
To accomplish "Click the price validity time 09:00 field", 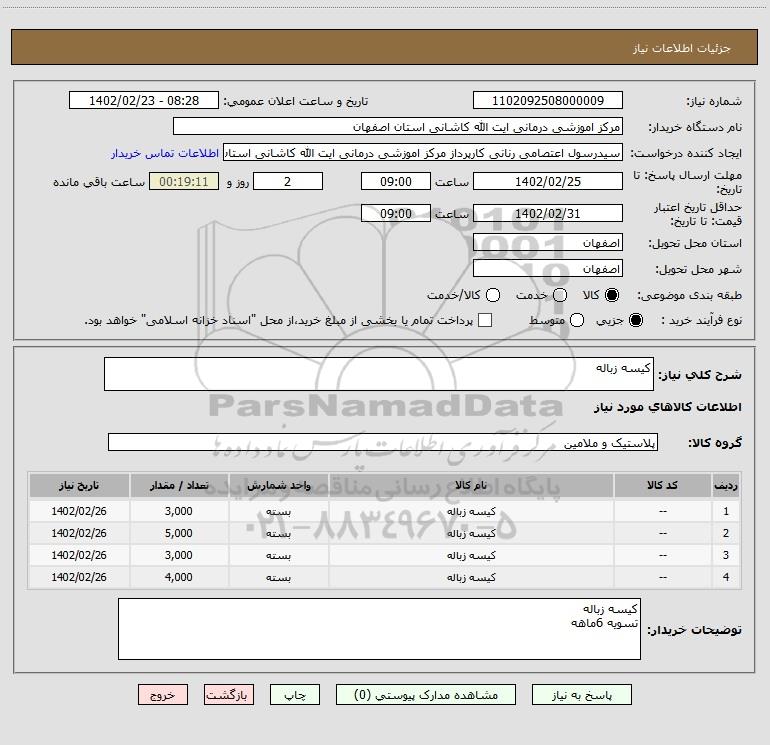I will click(396, 213).
